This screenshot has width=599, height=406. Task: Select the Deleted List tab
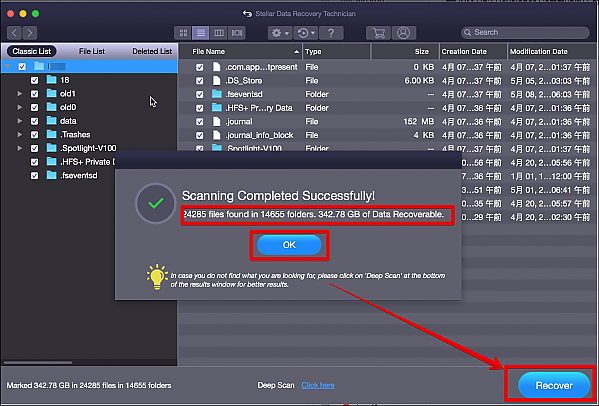(152, 51)
